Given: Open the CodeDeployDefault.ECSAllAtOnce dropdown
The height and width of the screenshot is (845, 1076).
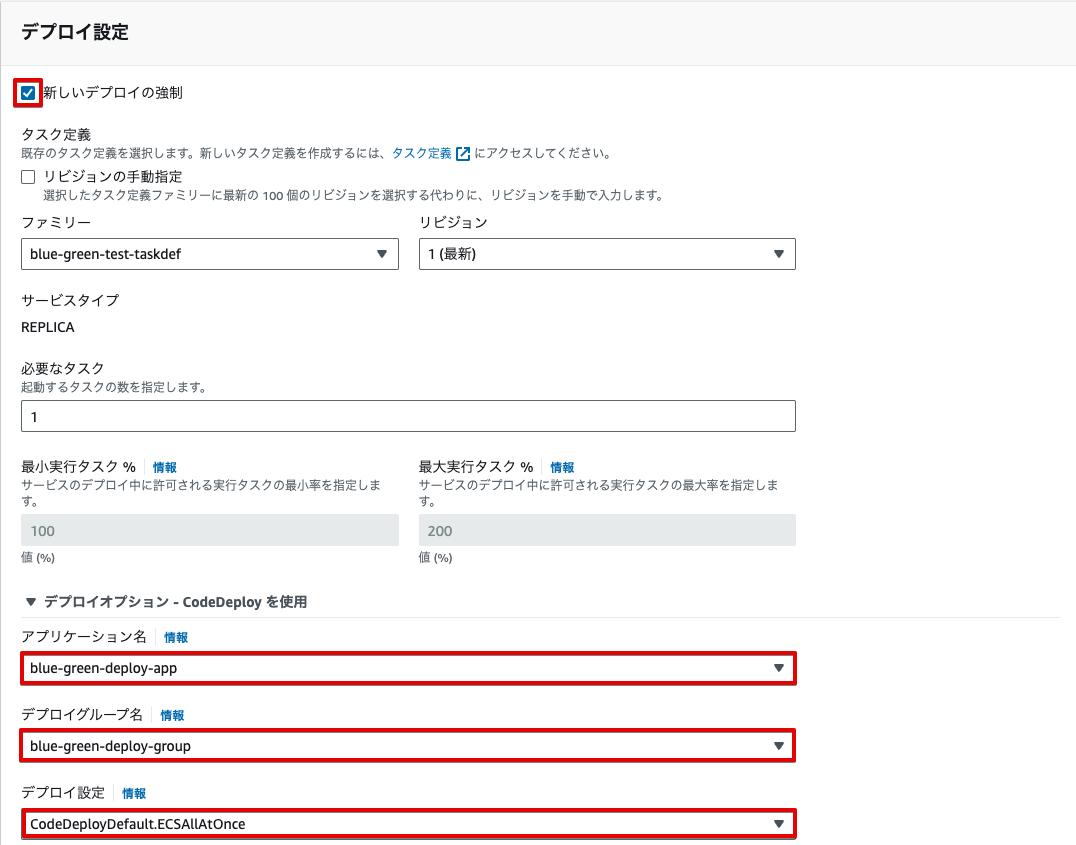Looking at the screenshot, I should pyautogui.click(x=408, y=824).
